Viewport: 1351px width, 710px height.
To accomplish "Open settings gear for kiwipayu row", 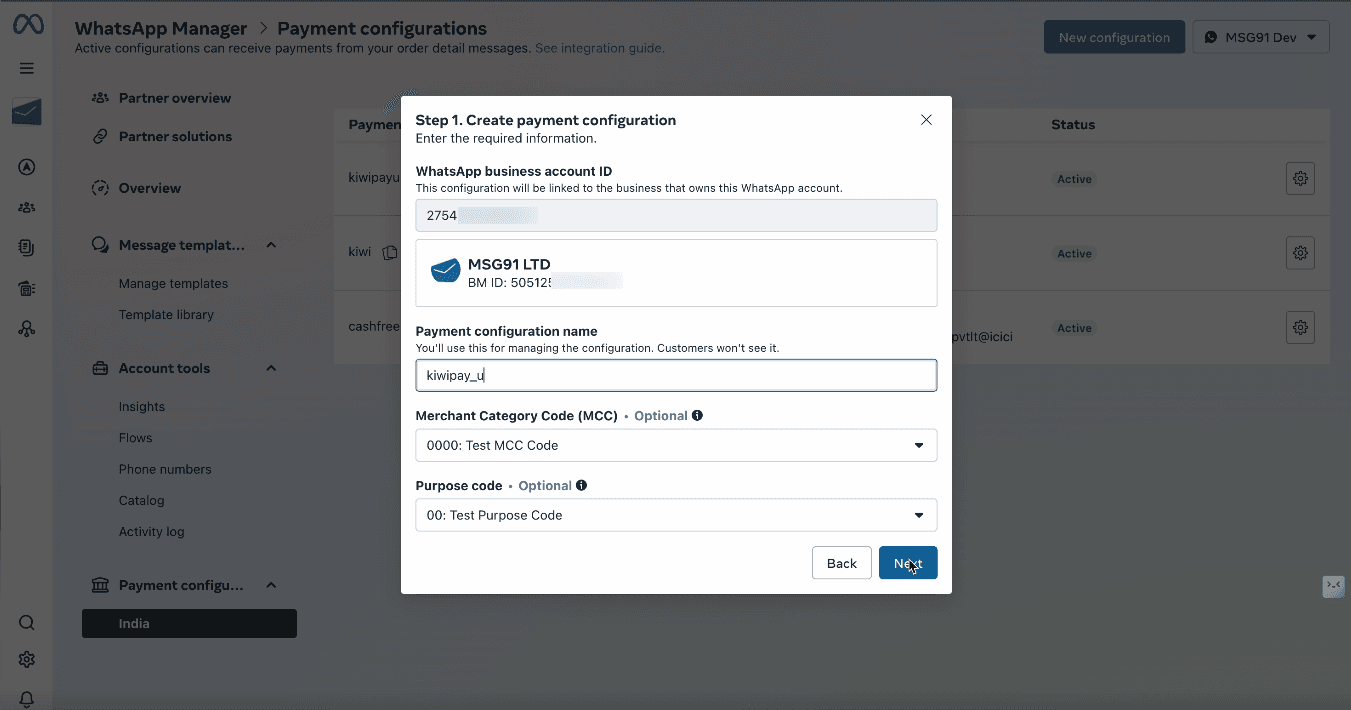I will [x=1300, y=179].
